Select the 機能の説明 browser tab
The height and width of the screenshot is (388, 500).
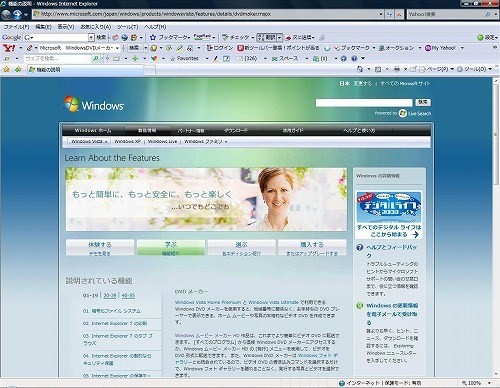click(x=85, y=69)
